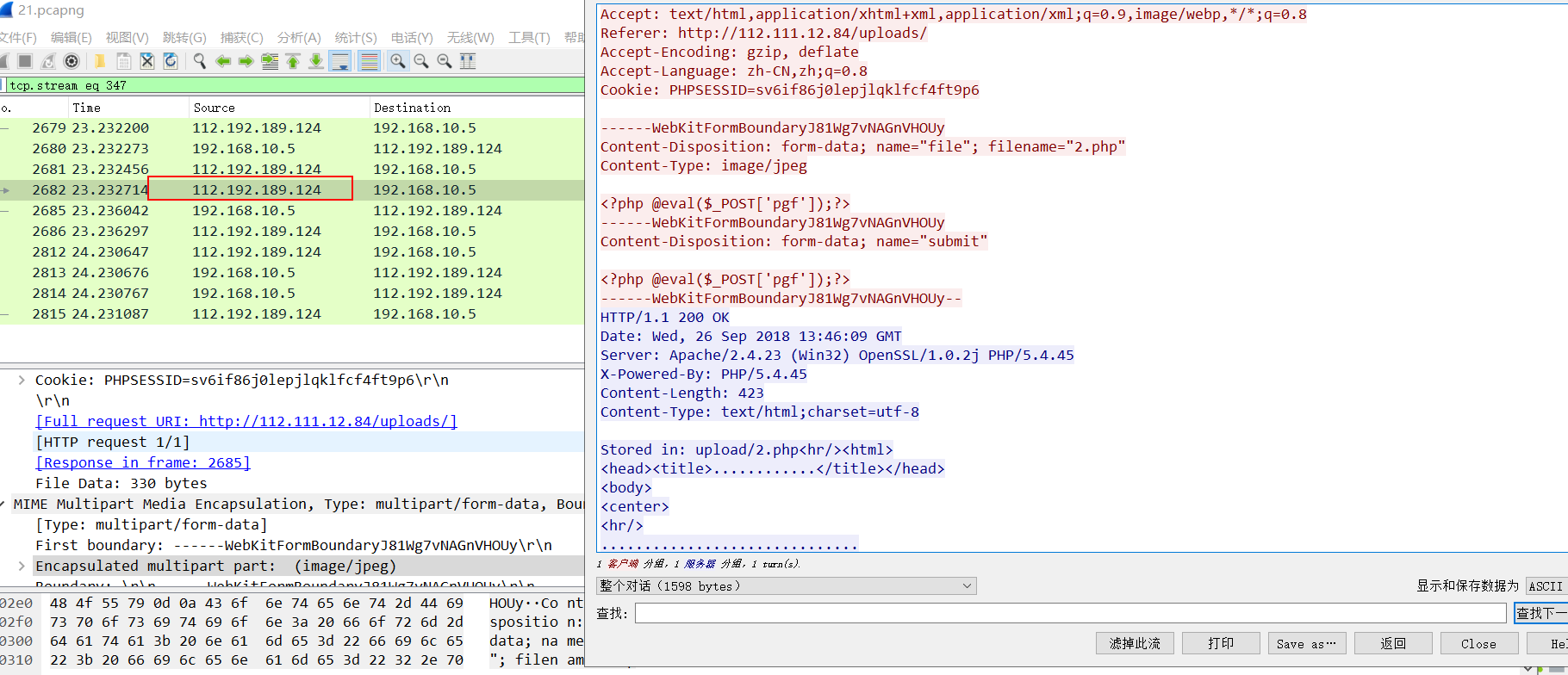Select packet 2679 row
The height and width of the screenshot is (675, 1568).
coord(293,127)
